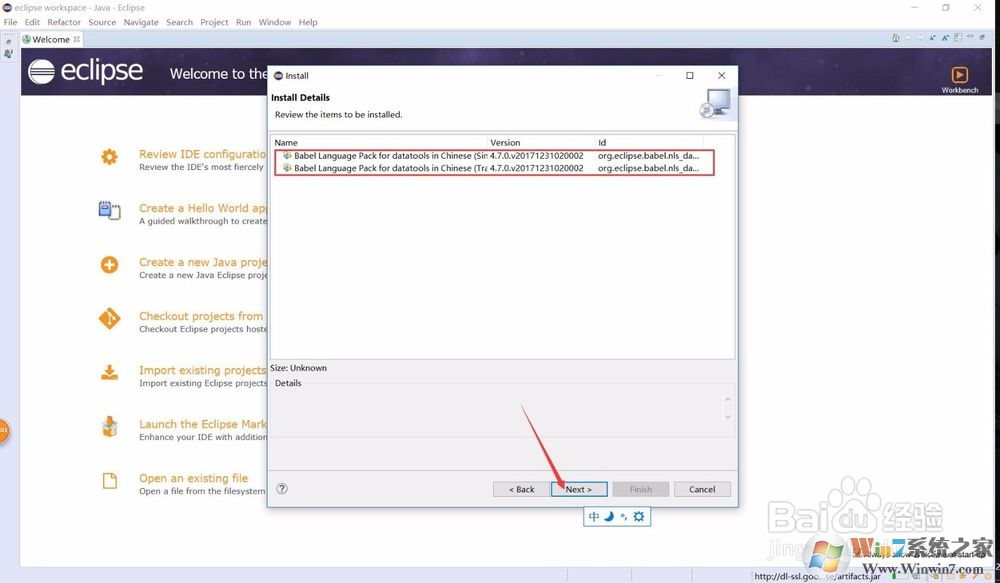Open the Refactor menu

point(64,22)
